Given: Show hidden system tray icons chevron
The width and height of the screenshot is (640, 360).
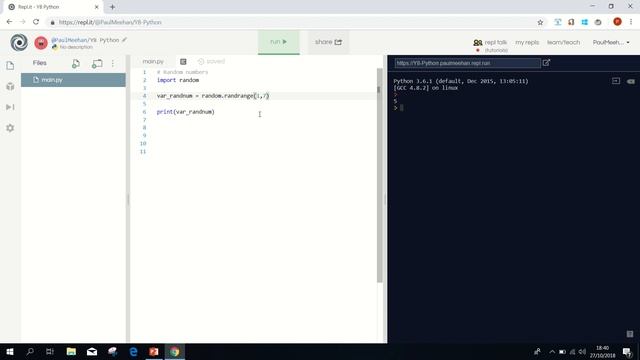Looking at the screenshot, I should click(x=552, y=351).
